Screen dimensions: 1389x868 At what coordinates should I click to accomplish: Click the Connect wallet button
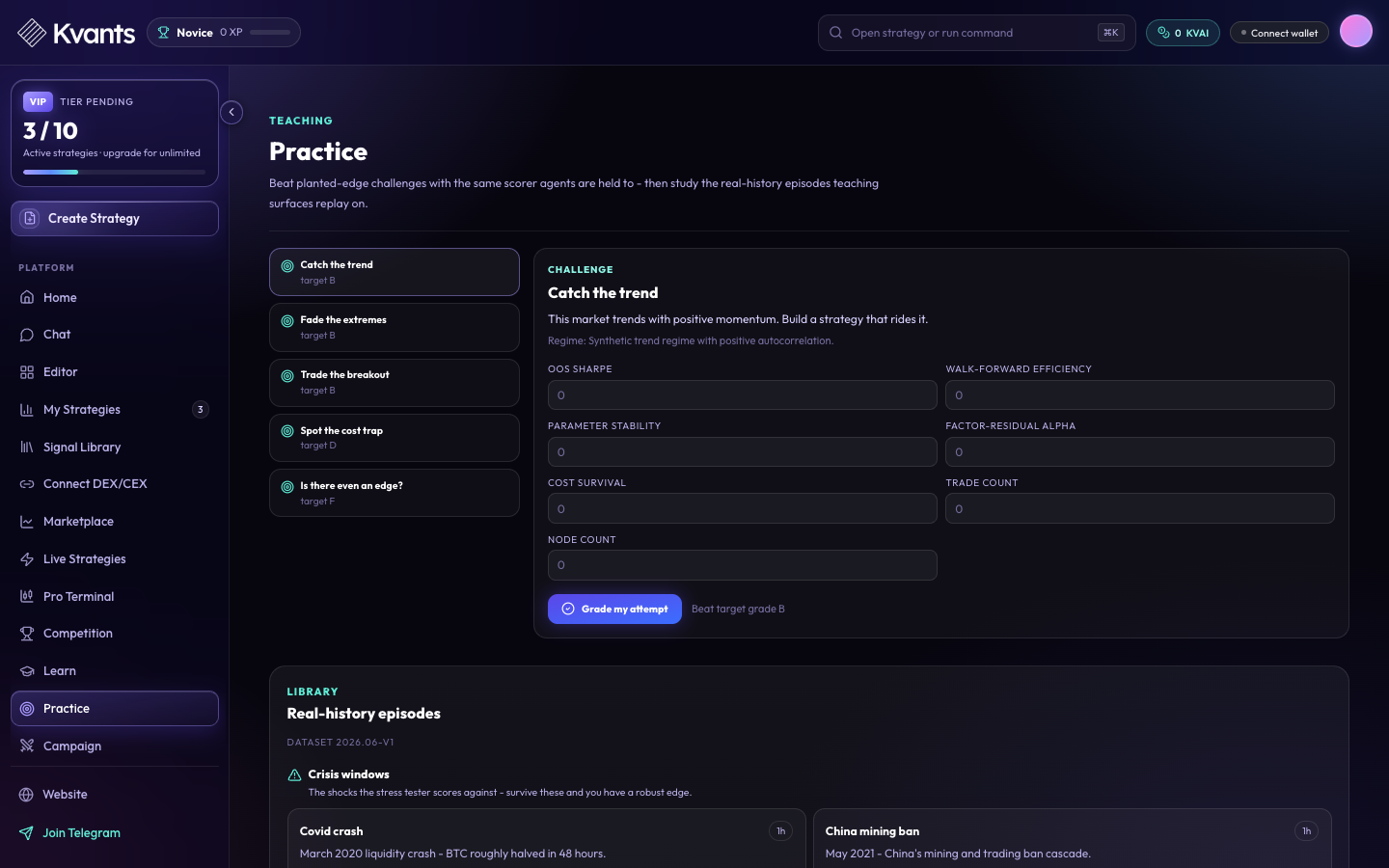click(1279, 33)
